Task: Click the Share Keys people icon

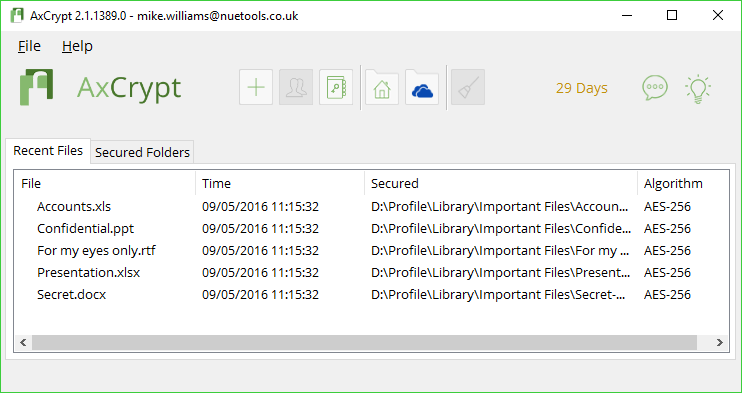Action: (x=296, y=87)
